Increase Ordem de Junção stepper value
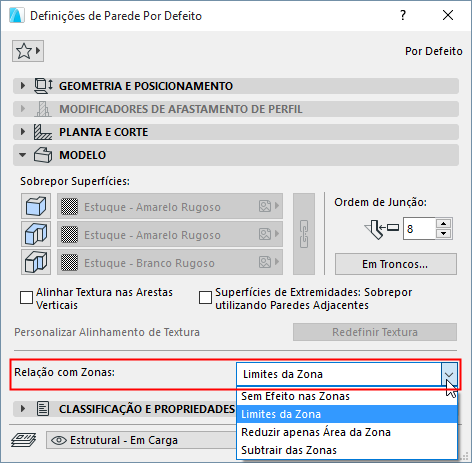The height and width of the screenshot is (463, 472). [x=443, y=224]
